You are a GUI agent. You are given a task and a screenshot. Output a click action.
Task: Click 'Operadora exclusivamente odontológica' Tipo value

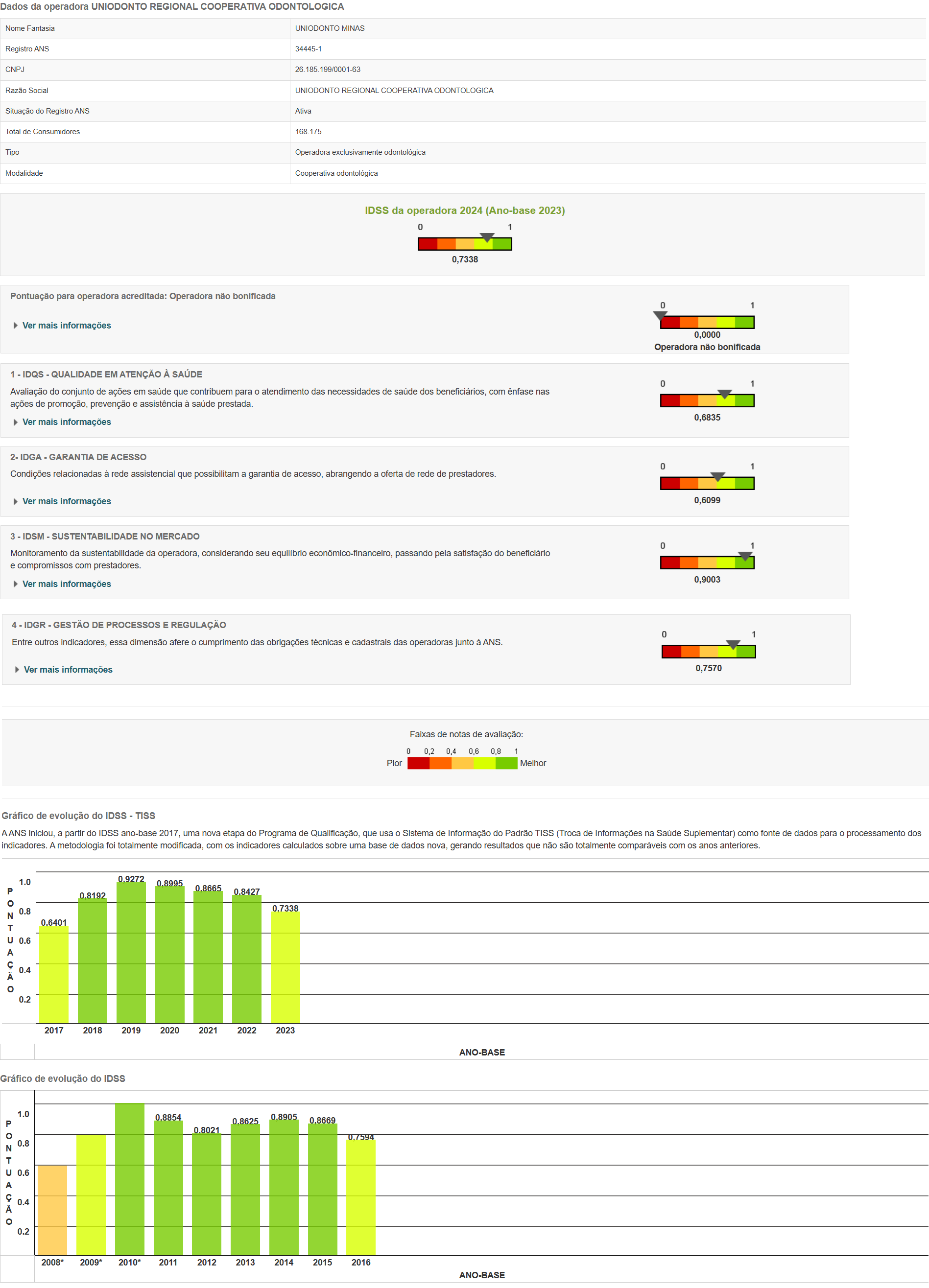[x=360, y=152]
